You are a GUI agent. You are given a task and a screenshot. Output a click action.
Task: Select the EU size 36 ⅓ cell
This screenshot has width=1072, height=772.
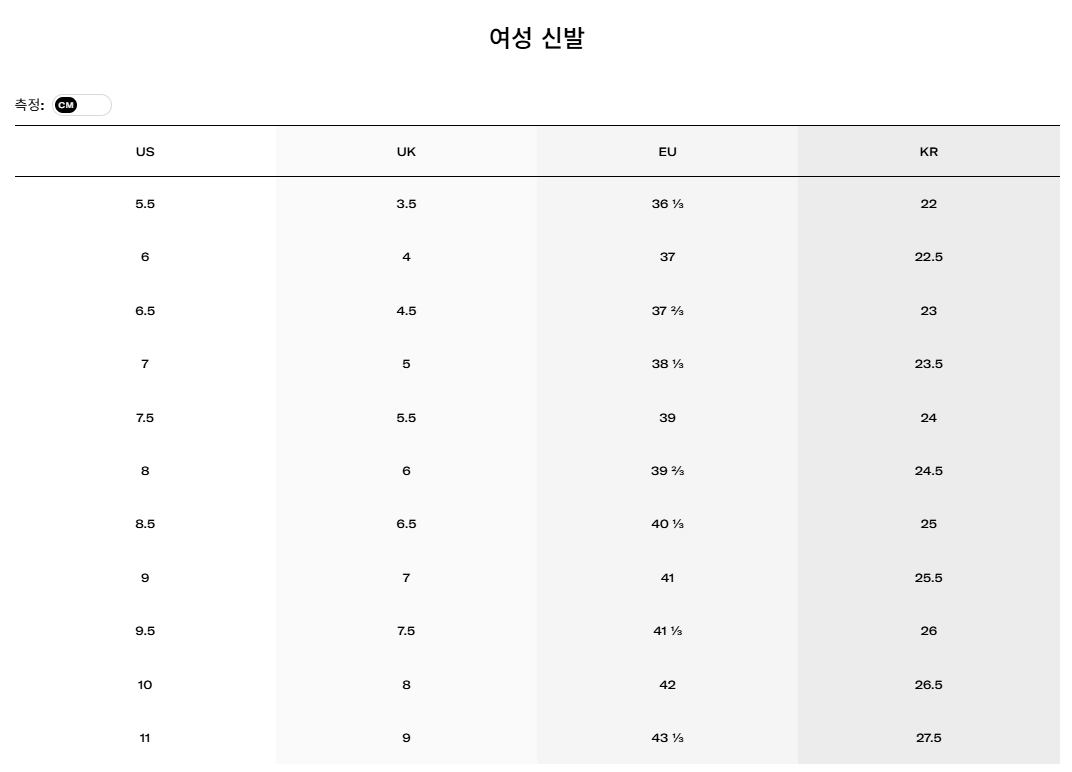667,204
